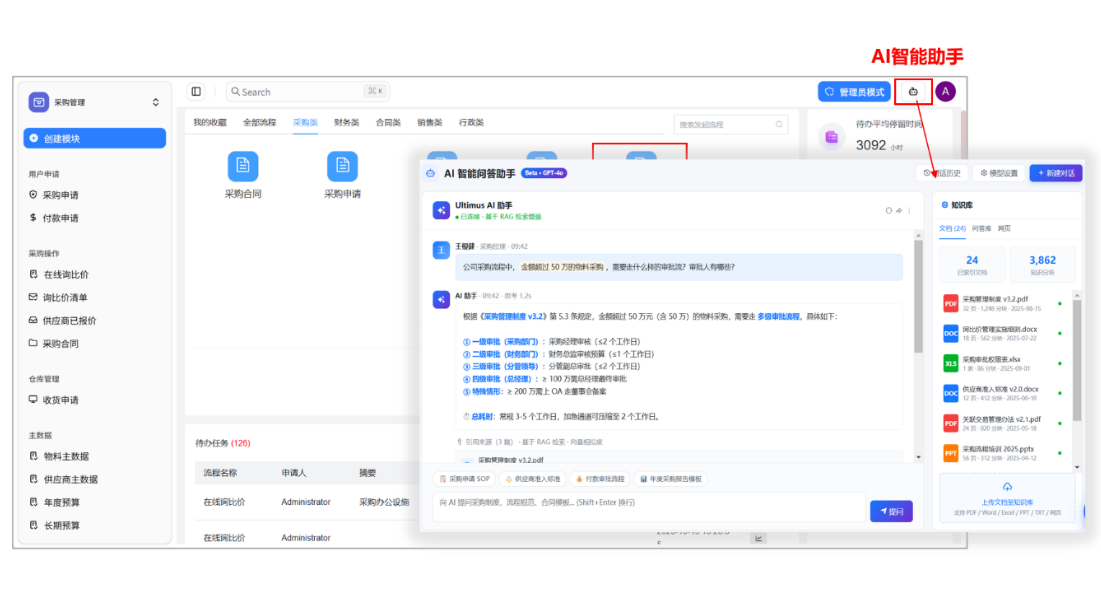Click the envelope icon beside 询比价清单
Image resolution: width=1101 pixels, height=592 pixels.
pos(33,297)
